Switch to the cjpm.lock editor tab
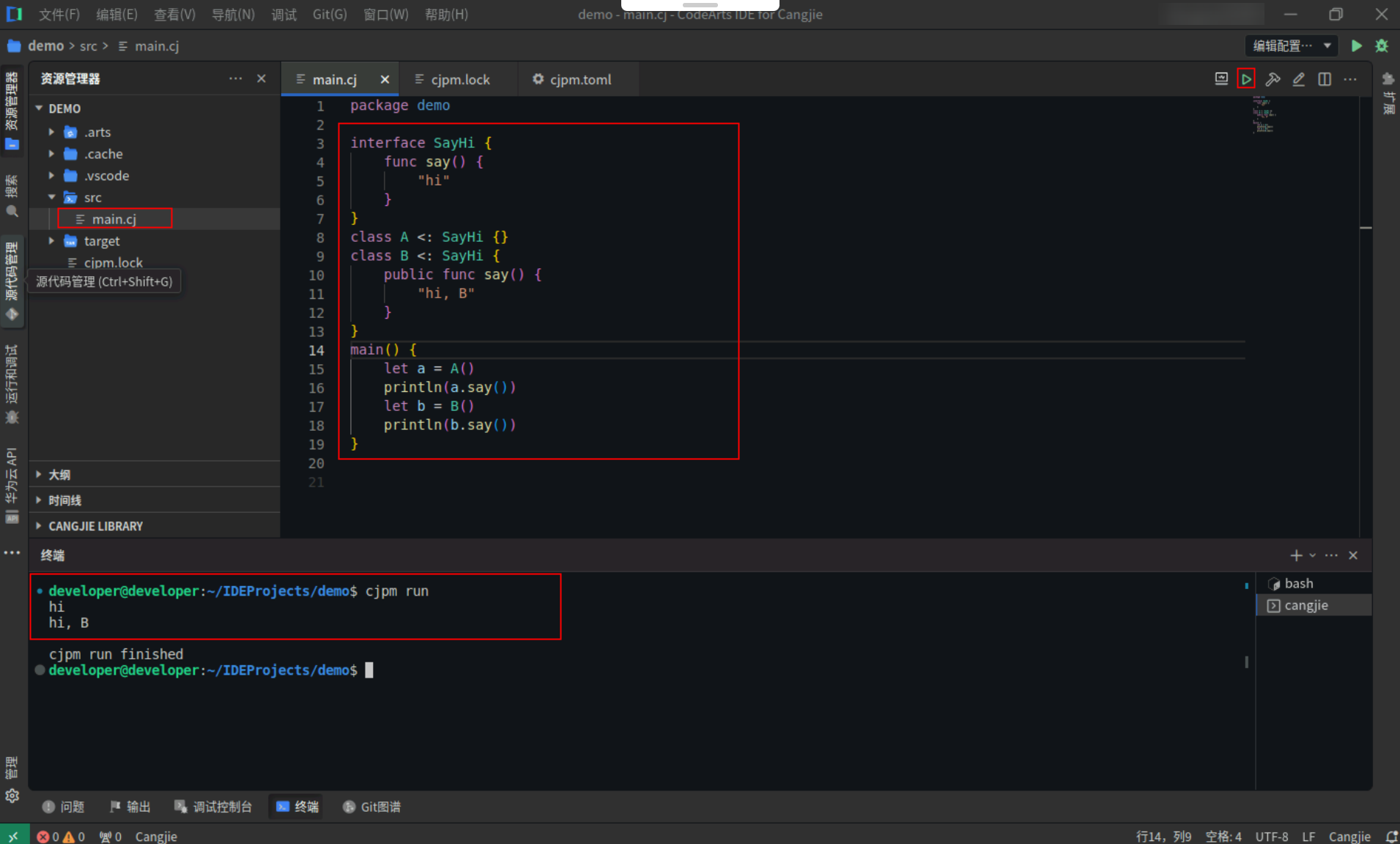1400x844 pixels. point(458,79)
